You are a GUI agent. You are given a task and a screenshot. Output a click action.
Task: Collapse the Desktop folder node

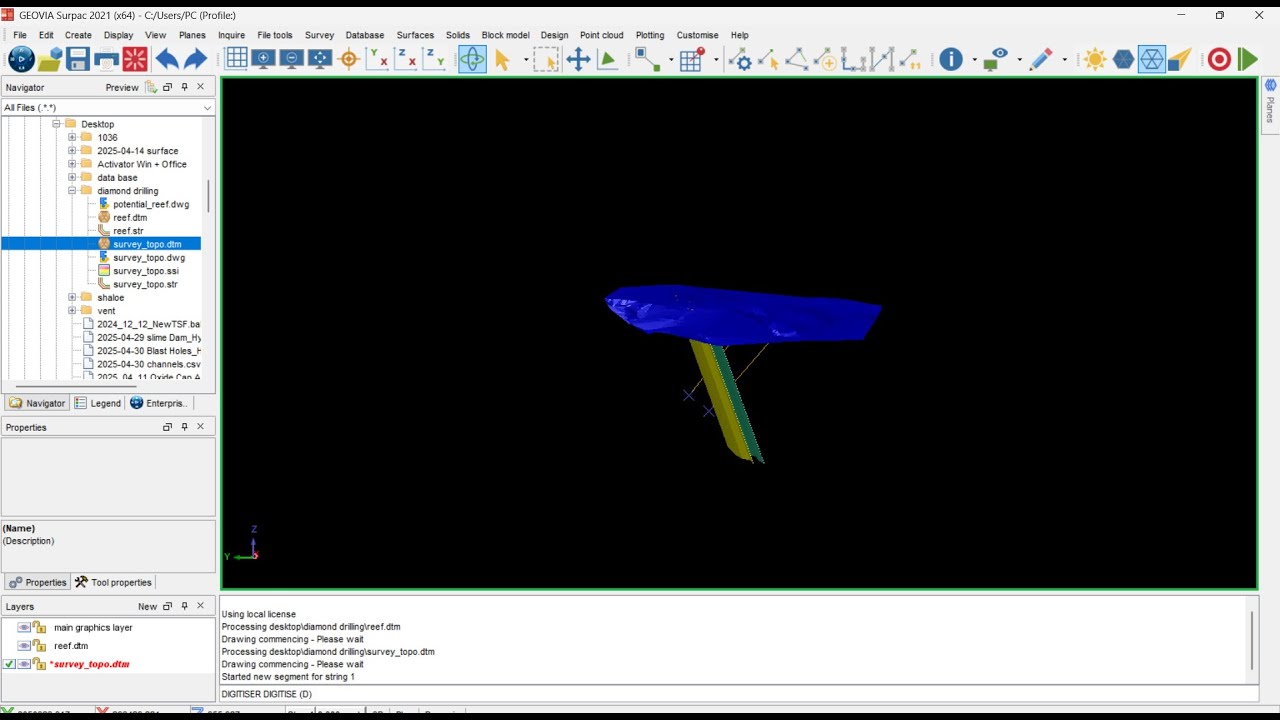pos(57,124)
